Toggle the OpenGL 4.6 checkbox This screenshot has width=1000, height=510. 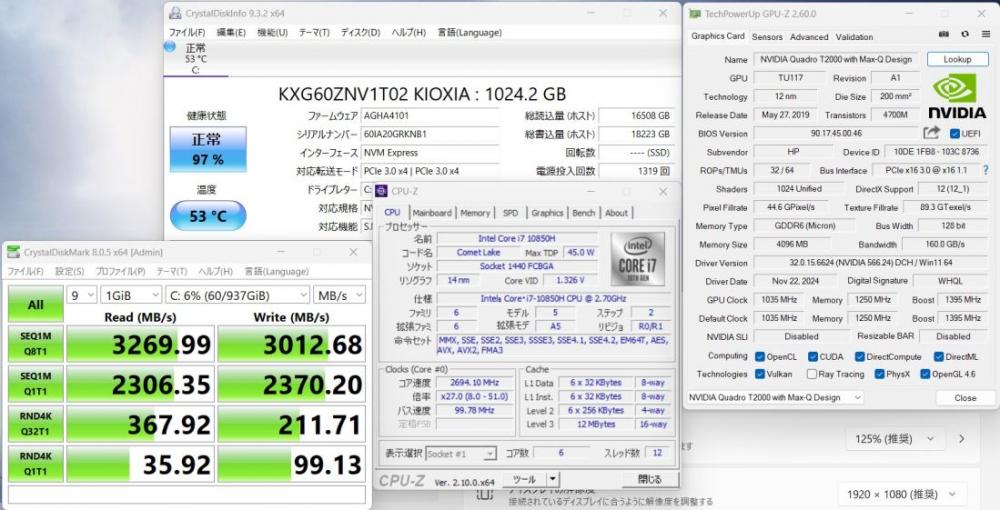pyautogui.click(x=925, y=374)
